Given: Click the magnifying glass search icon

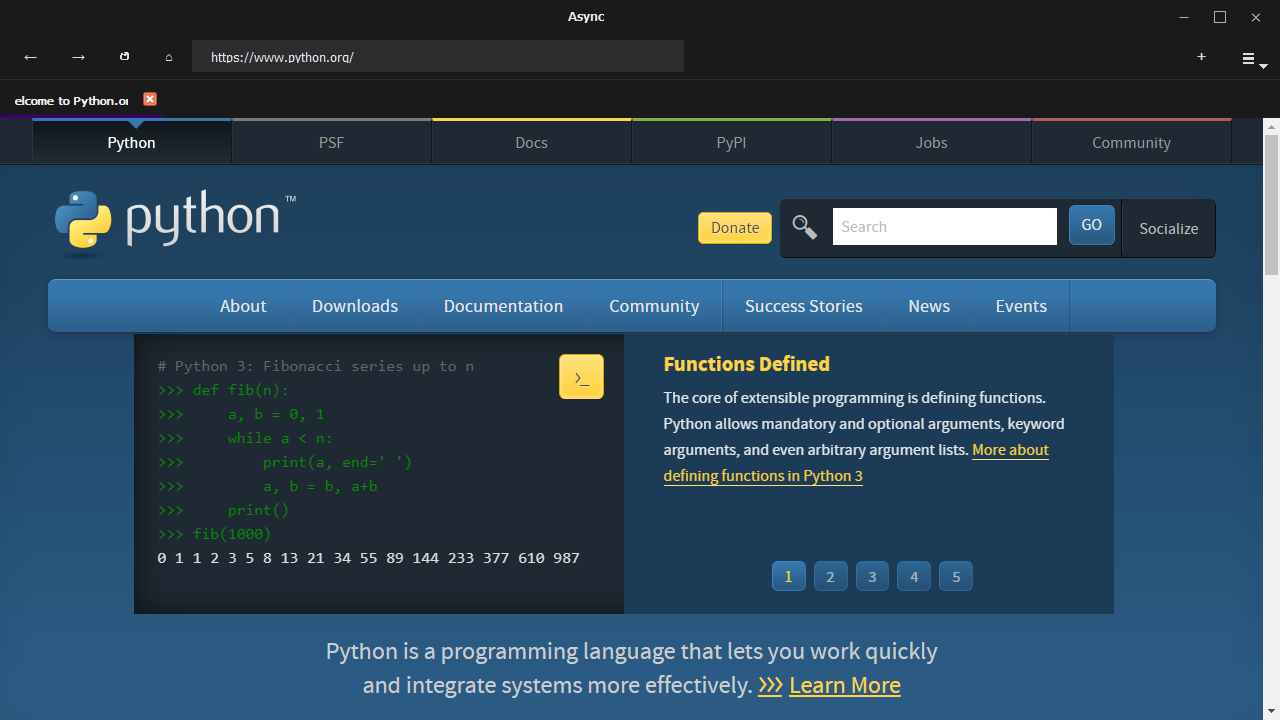Looking at the screenshot, I should click(x=805, y=227).
